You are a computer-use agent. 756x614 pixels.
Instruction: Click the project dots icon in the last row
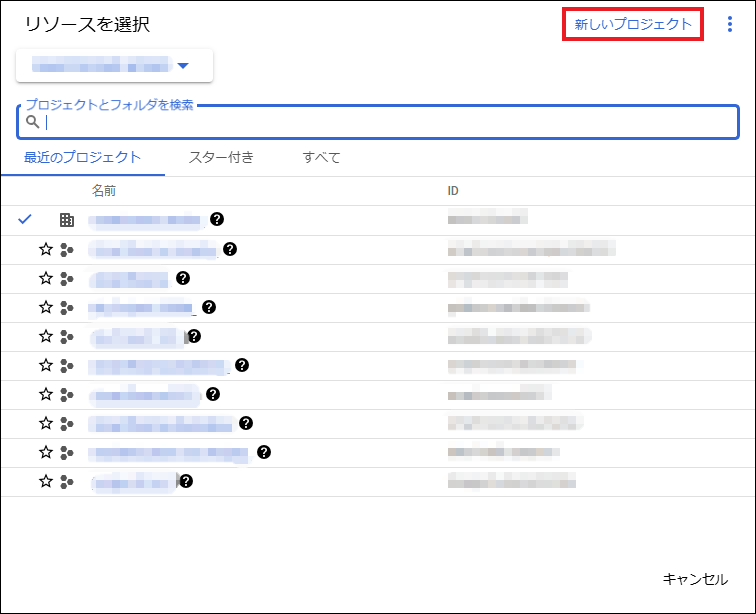pos(67,481)
